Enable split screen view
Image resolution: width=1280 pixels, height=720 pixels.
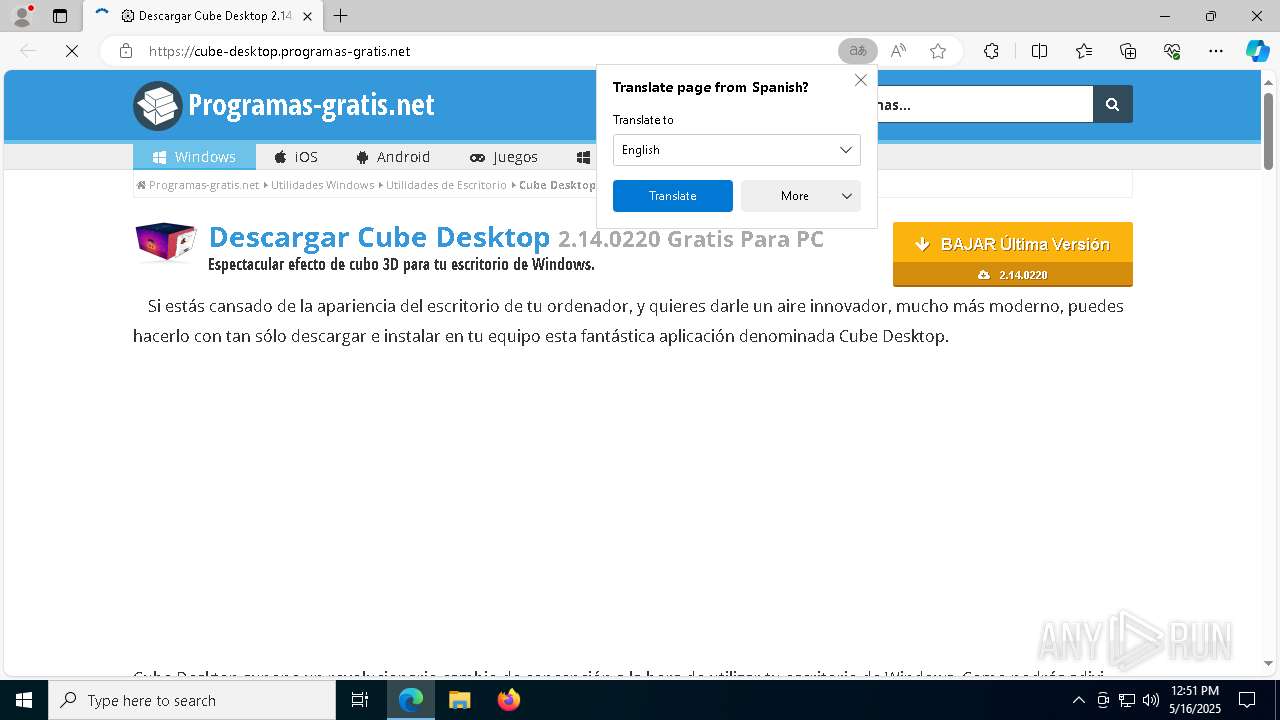click(1039, 51)
